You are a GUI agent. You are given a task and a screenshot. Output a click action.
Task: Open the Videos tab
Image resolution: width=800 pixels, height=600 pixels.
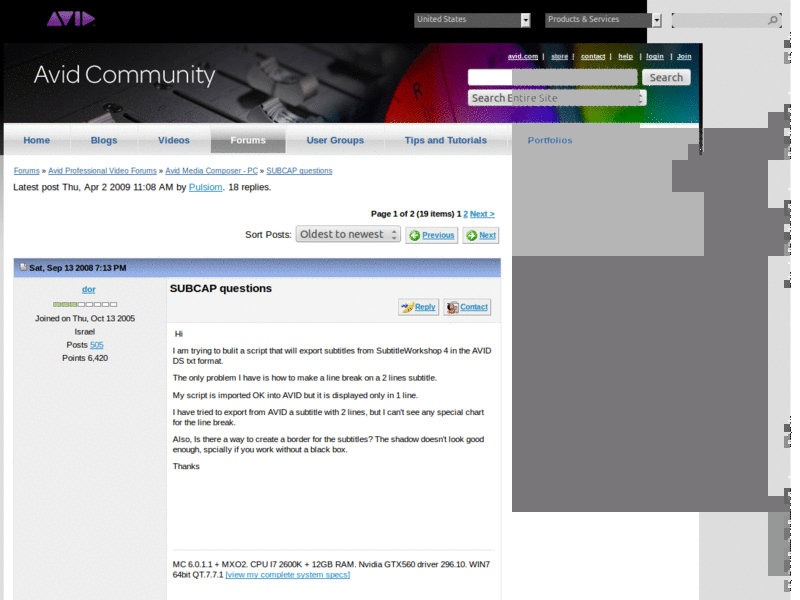173,140
